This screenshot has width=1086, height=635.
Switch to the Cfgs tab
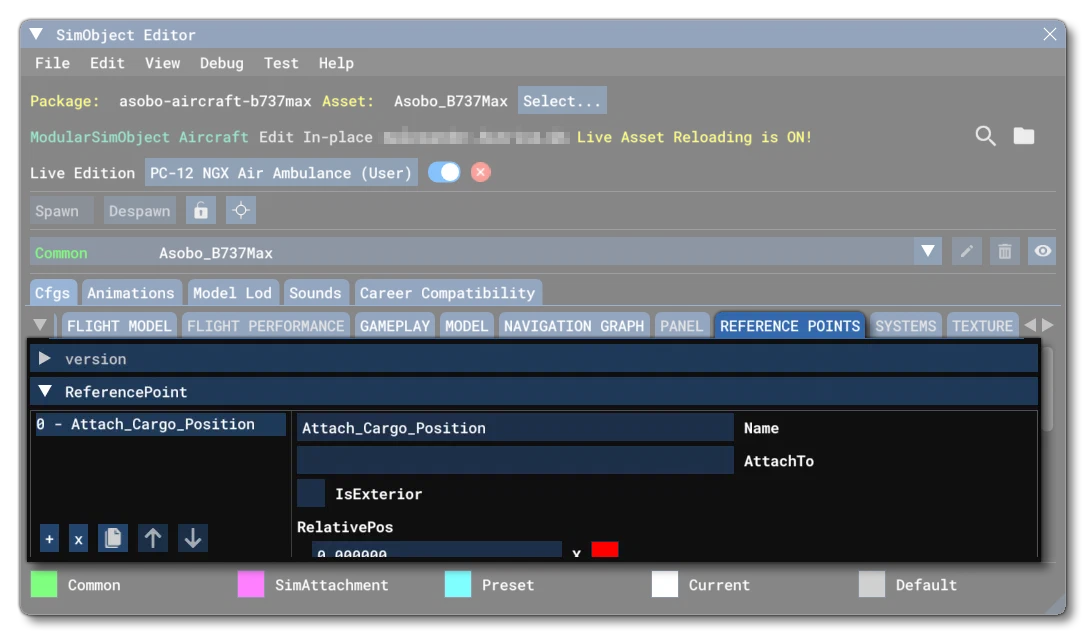pyautogui.click(x=53, y=292)
